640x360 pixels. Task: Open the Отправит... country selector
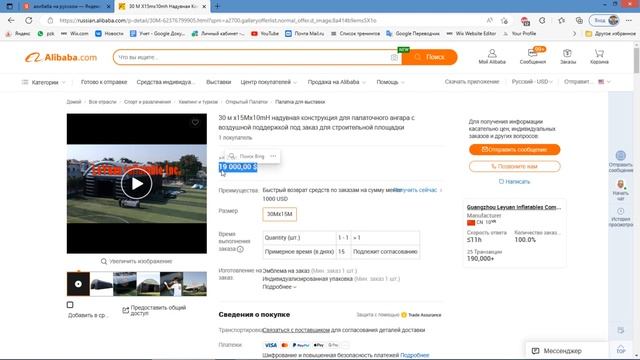click(x=587, y=82)
